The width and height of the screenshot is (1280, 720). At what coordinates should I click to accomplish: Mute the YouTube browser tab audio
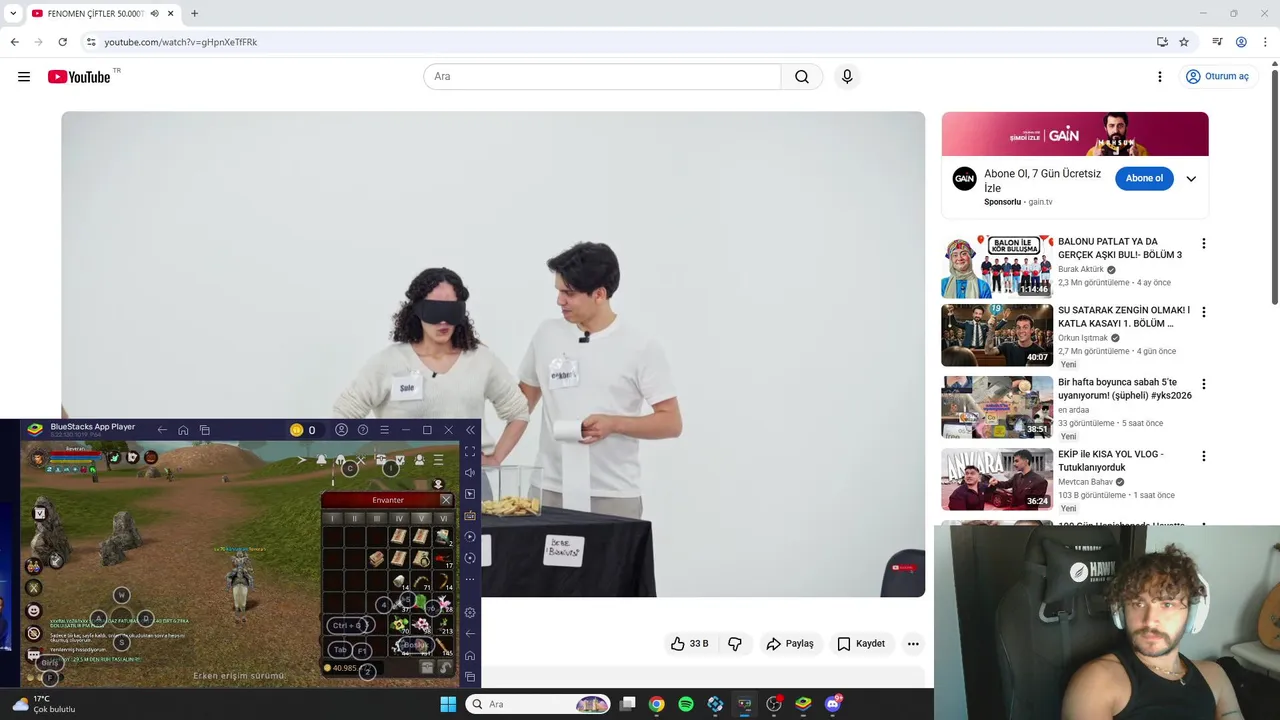click(155, 13)
